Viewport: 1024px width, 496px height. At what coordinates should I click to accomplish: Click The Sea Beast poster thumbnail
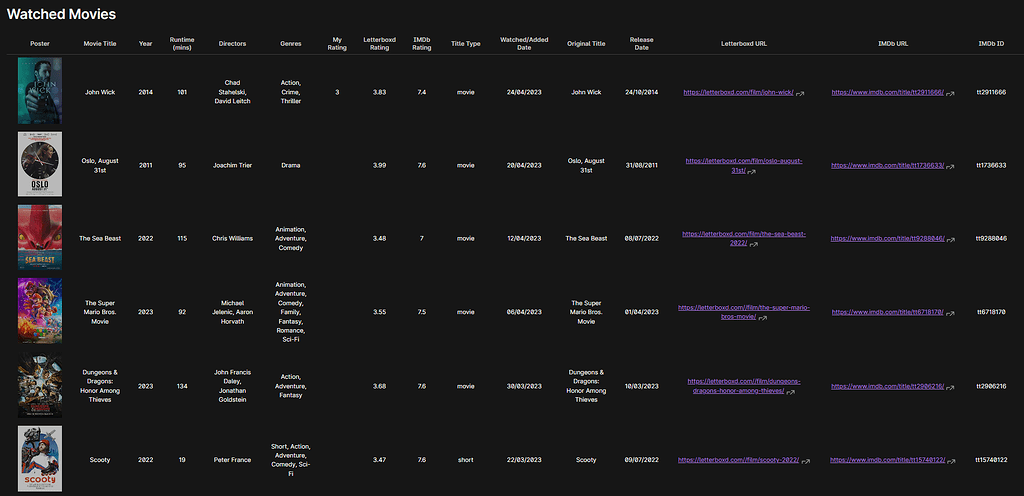[40, 238]
